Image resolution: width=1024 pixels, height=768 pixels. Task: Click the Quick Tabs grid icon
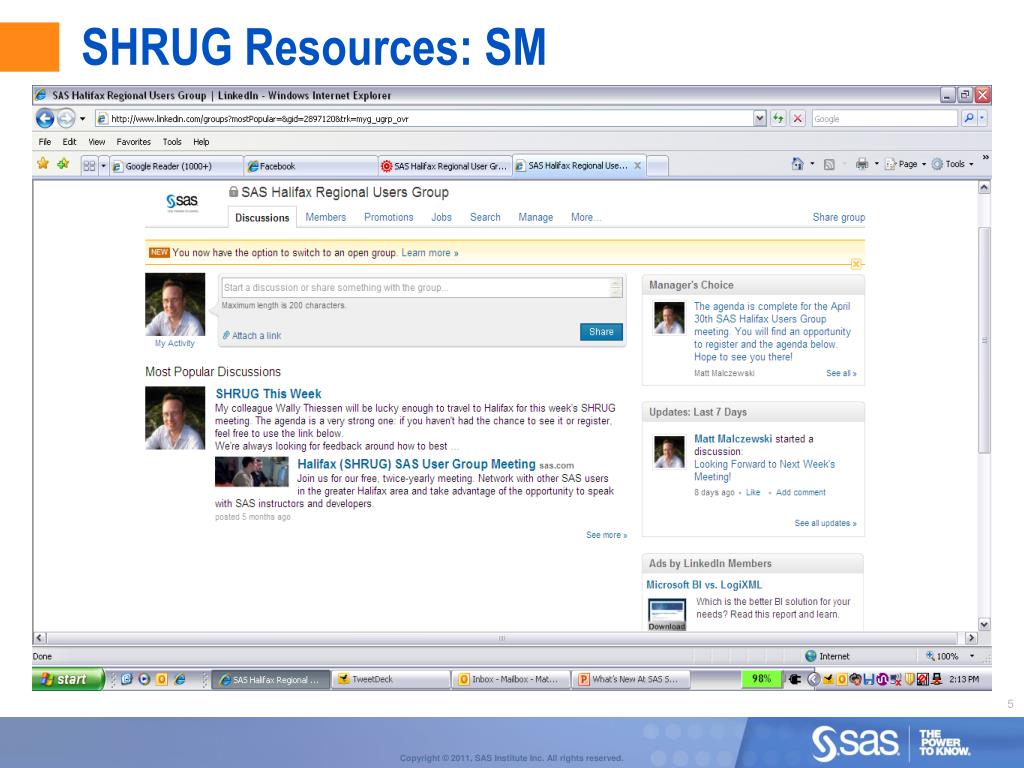point(89,166)
